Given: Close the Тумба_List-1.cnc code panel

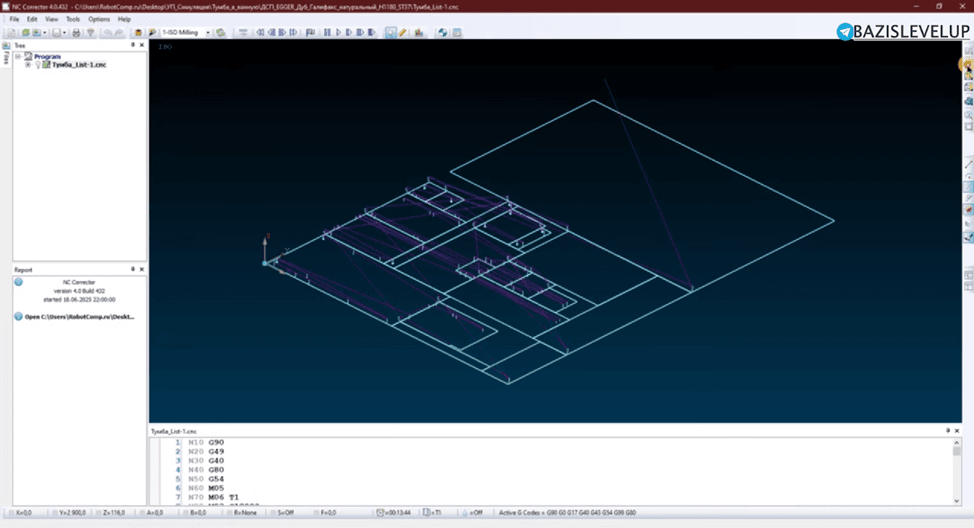Looking at the screenshot, I should pos(957,430).
